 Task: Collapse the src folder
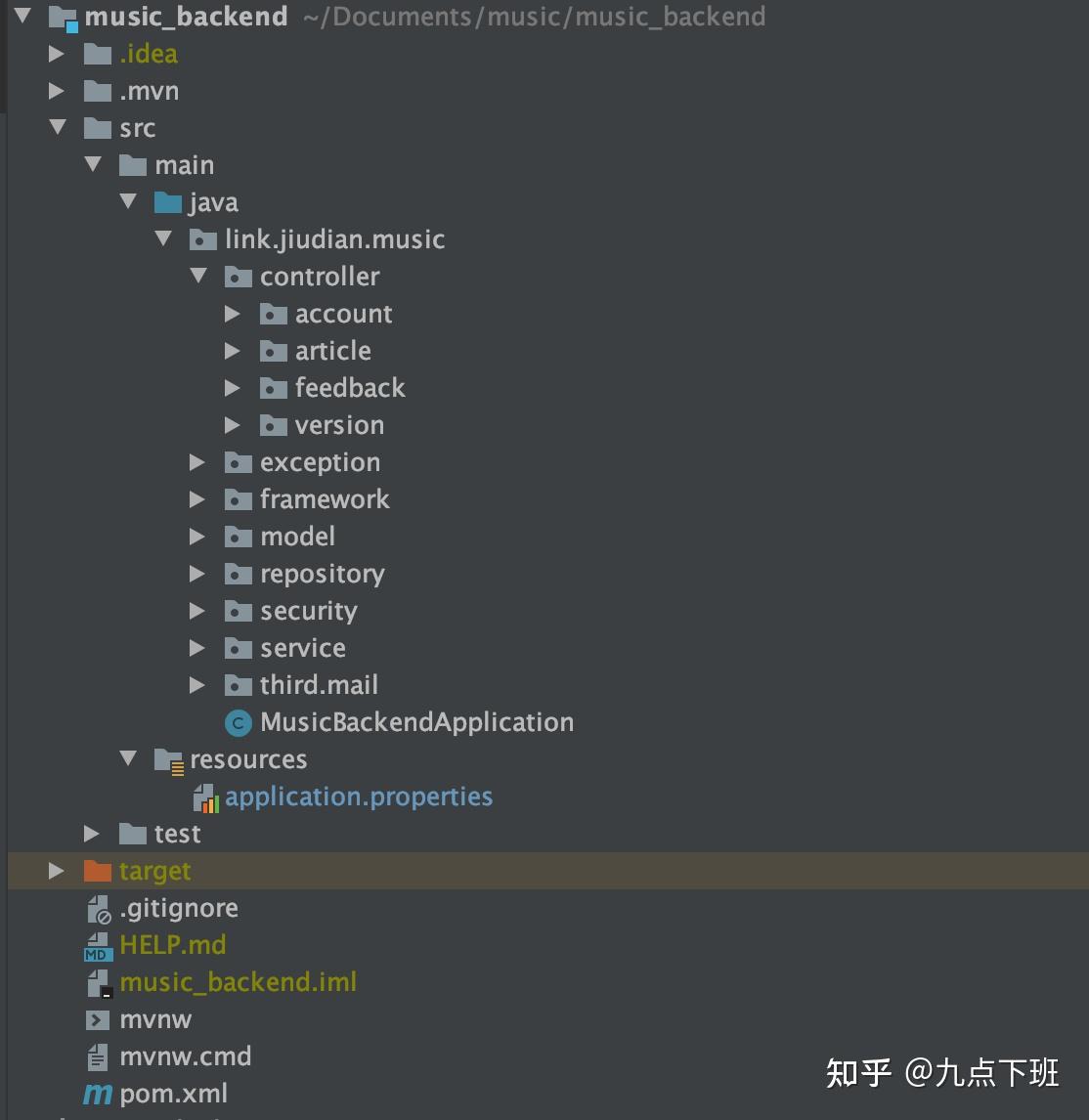58,127
